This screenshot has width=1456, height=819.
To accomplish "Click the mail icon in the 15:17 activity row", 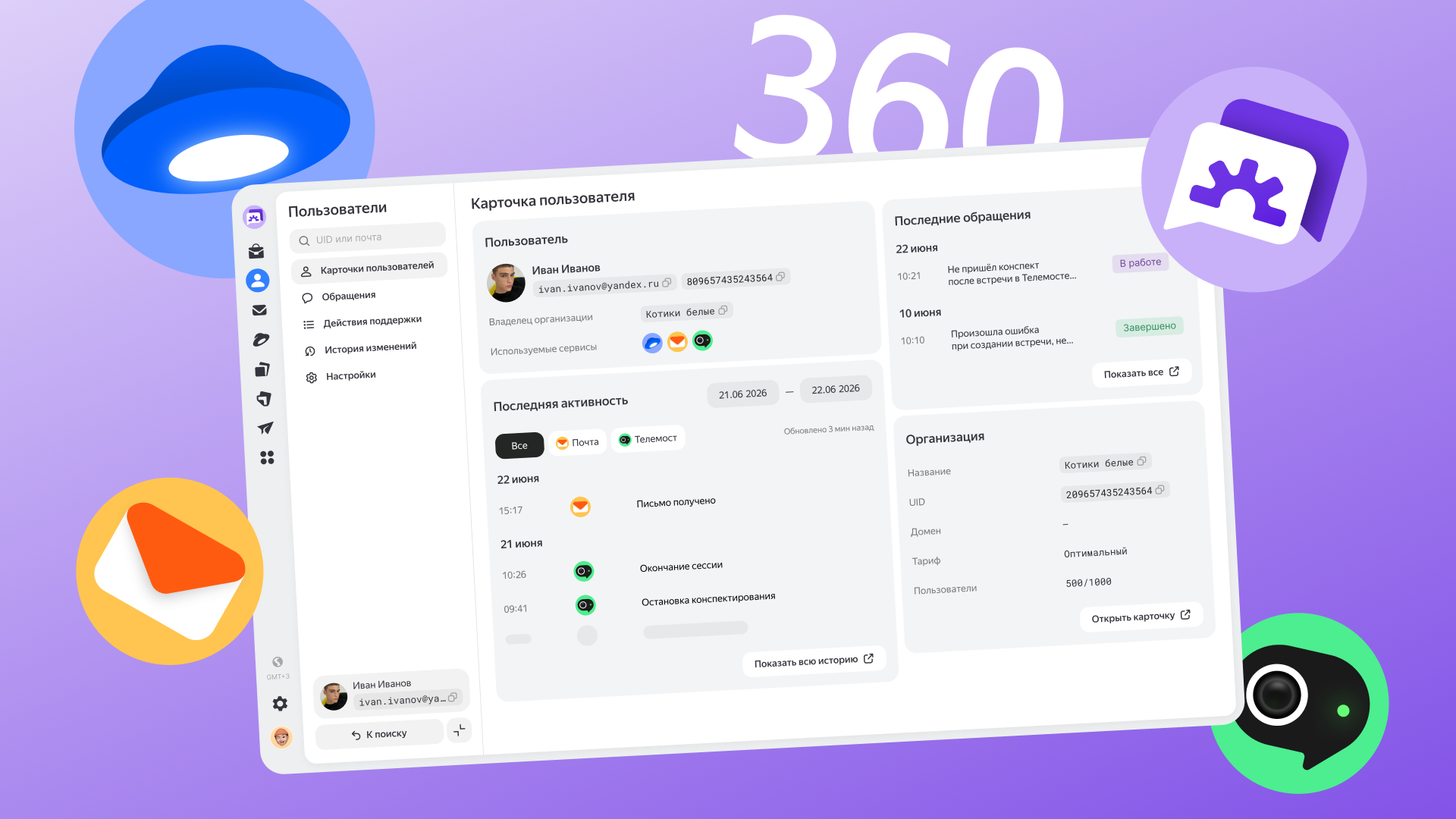I will (580, 507).
